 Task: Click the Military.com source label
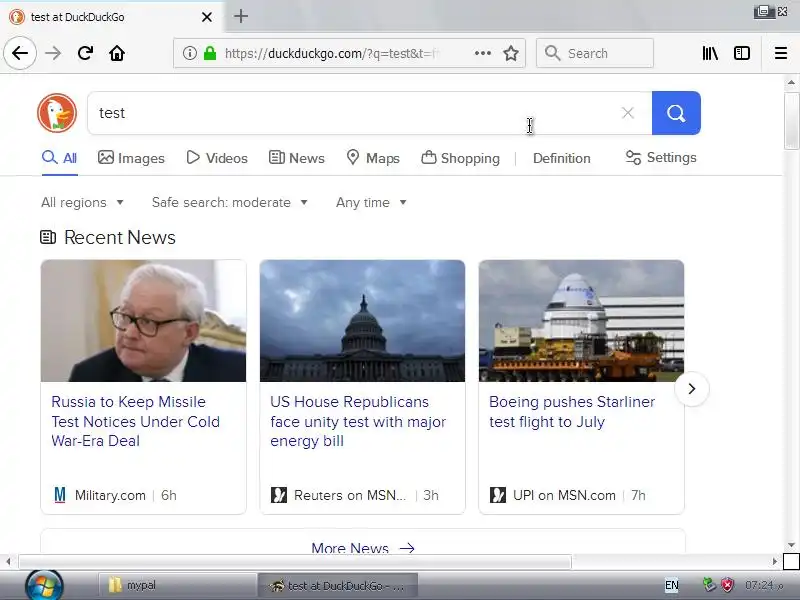click(x=110, y=495)
